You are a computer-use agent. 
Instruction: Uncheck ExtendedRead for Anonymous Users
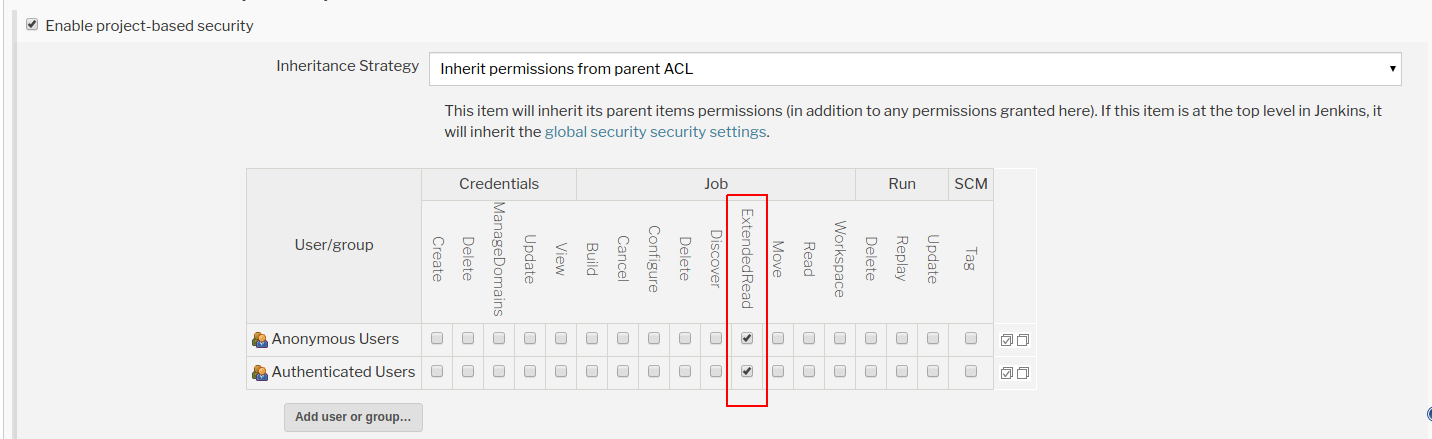point(747,339)
